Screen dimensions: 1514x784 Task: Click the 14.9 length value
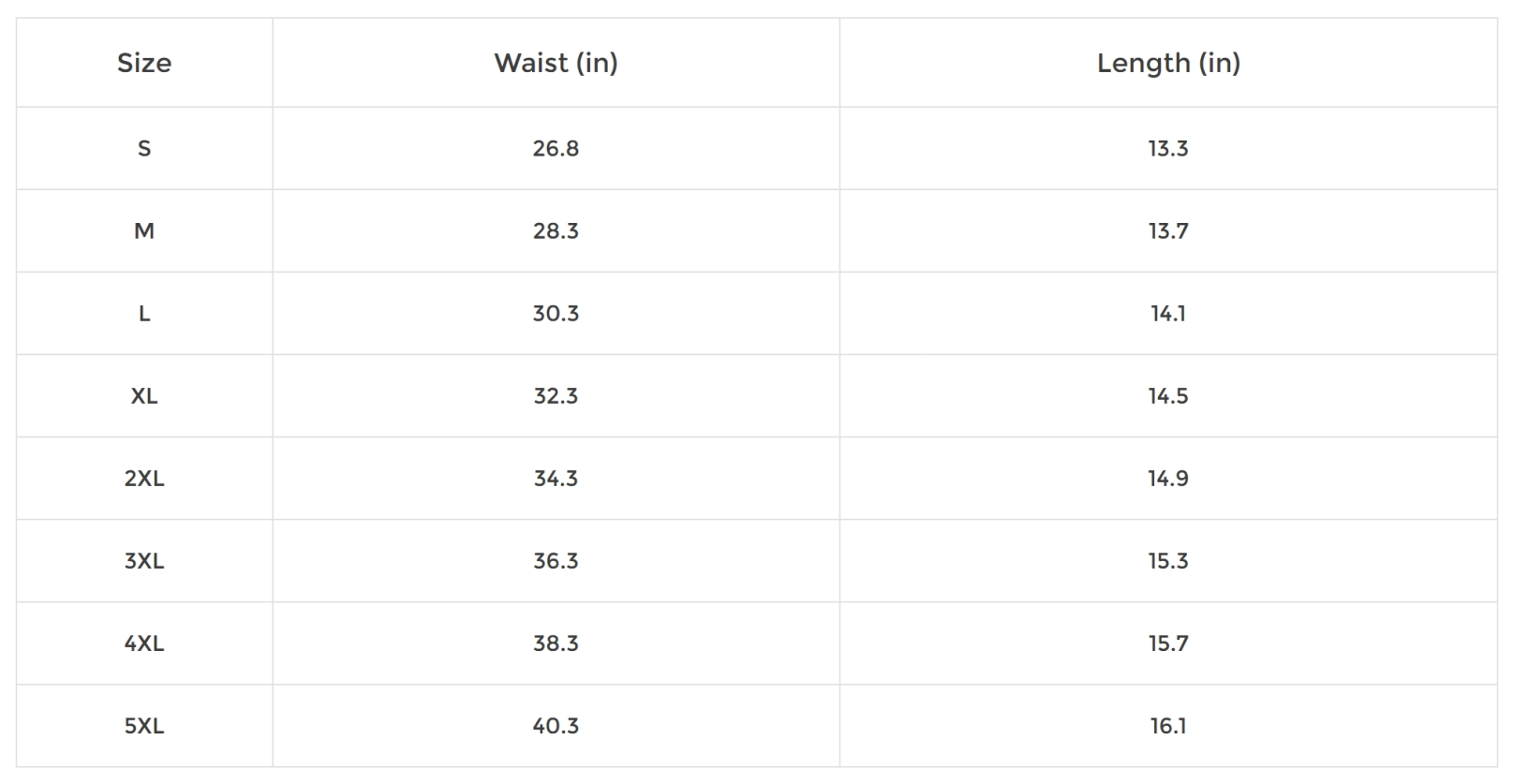point(1168,478)
